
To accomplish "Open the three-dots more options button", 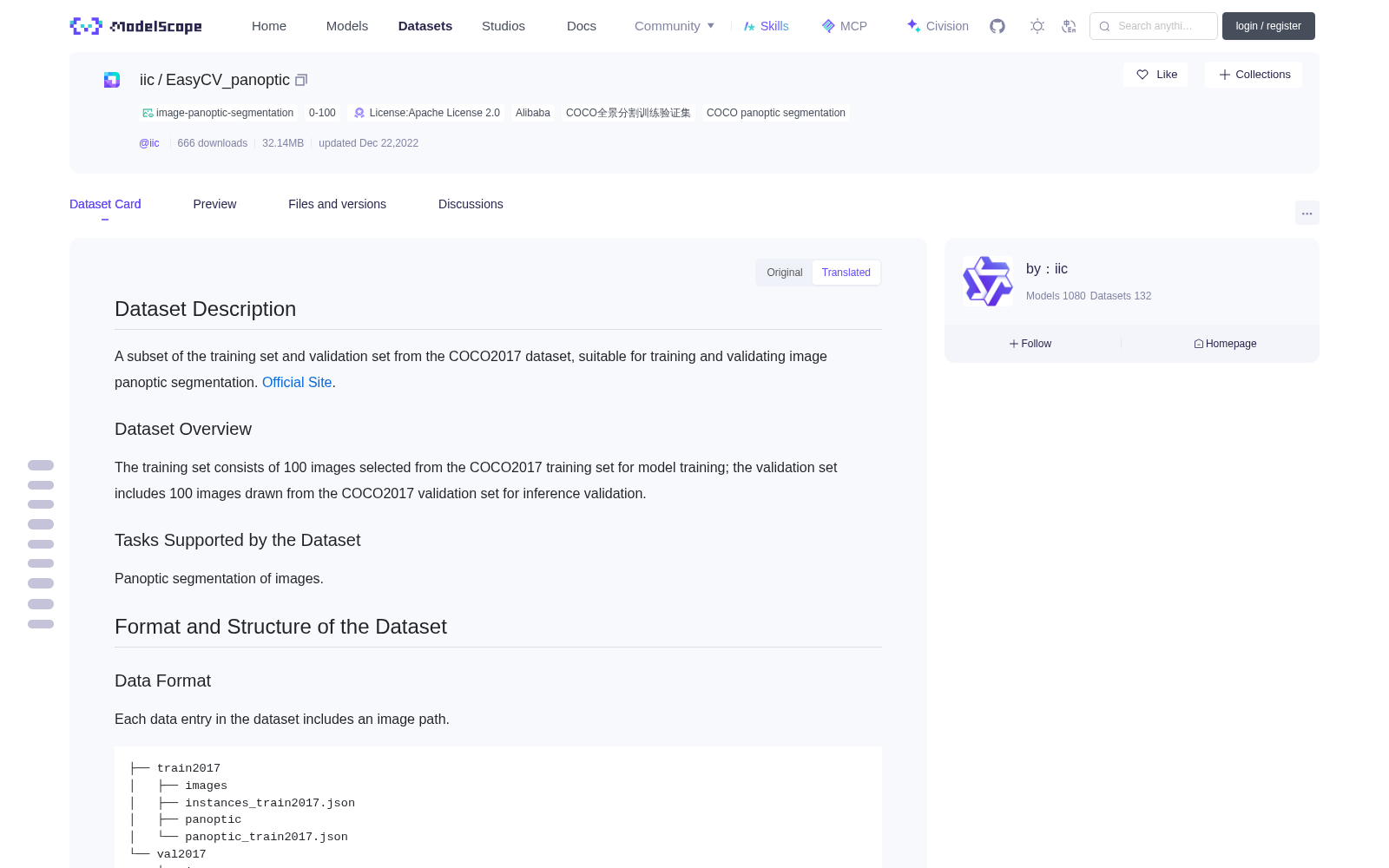I will (x=1307, y=213).
